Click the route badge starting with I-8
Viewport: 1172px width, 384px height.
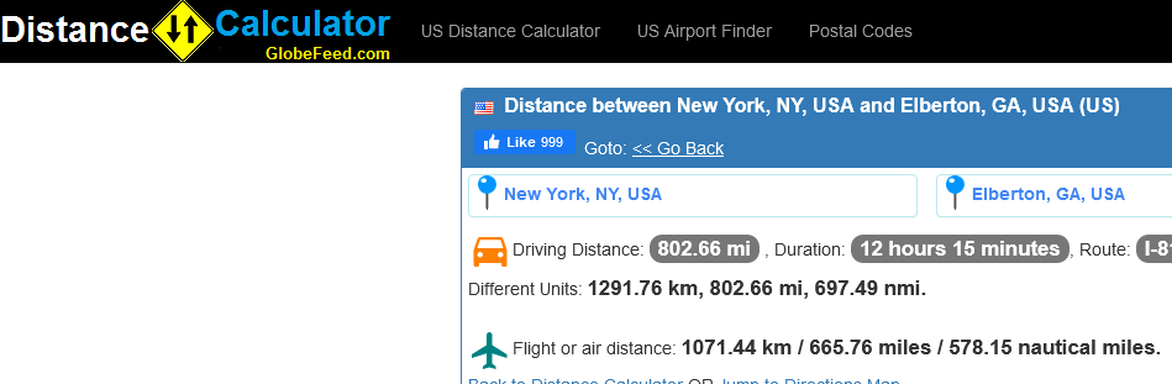click(1154, 249)
